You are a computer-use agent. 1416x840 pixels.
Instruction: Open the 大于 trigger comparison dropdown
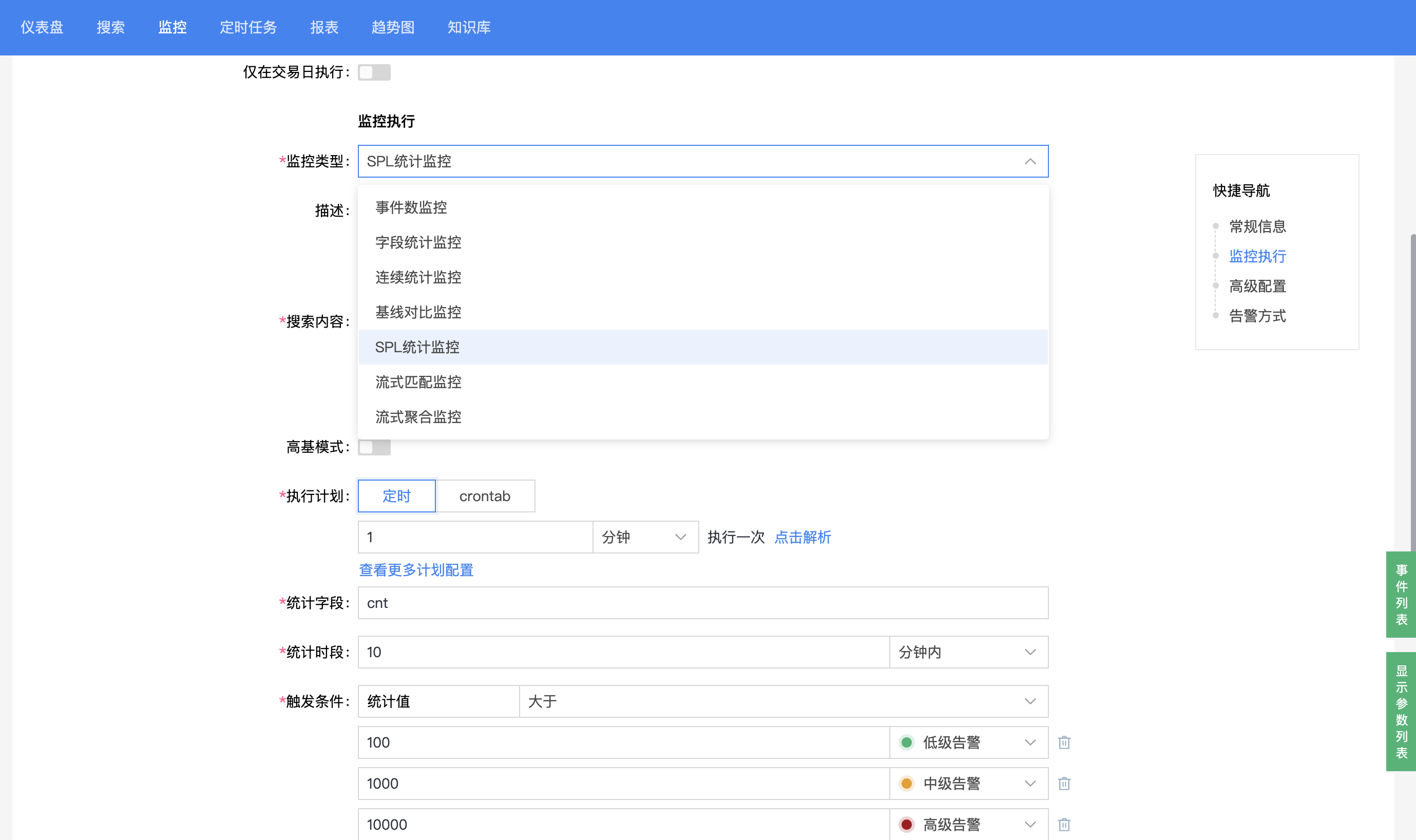pyautogui.click(x=783, y=701)
